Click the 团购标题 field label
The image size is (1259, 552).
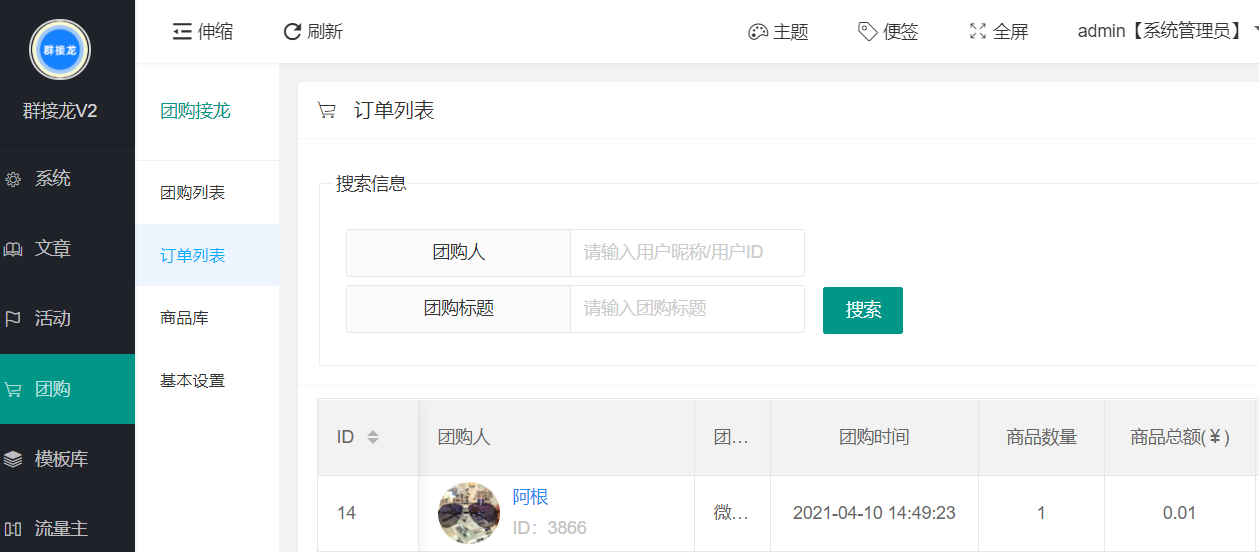tap(459, 309)
